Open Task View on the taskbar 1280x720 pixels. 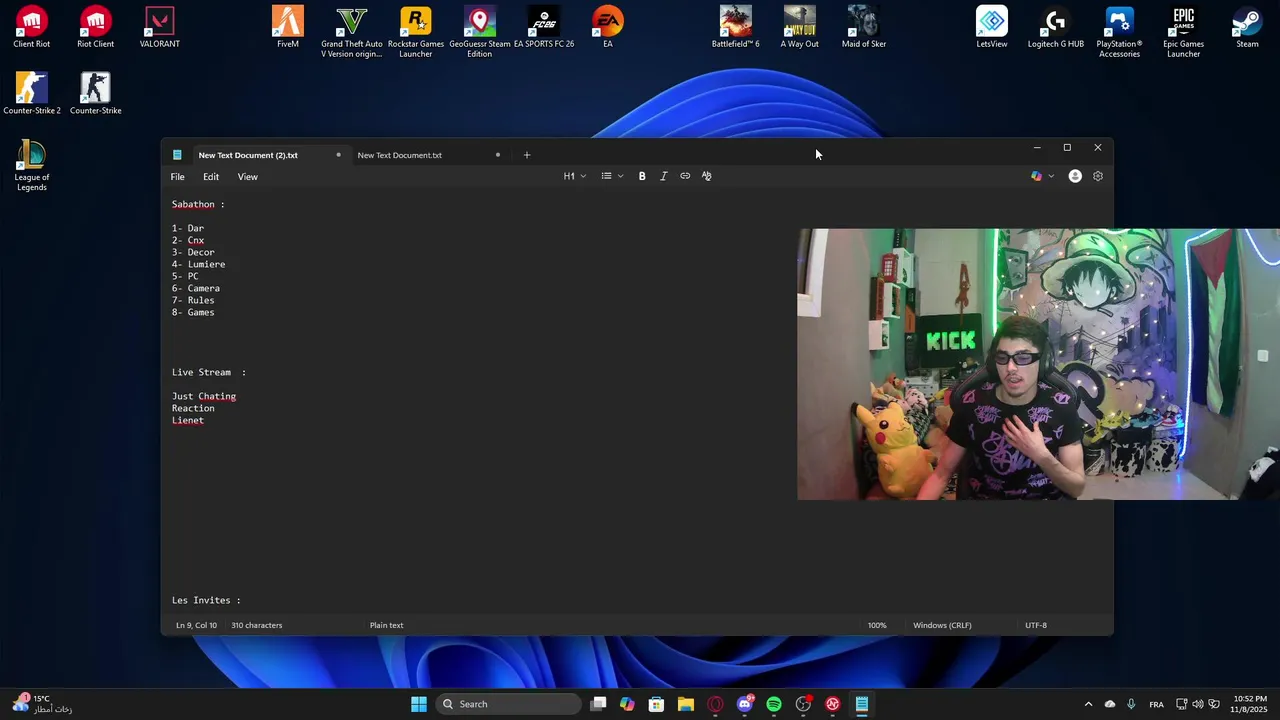coord(598,704)
